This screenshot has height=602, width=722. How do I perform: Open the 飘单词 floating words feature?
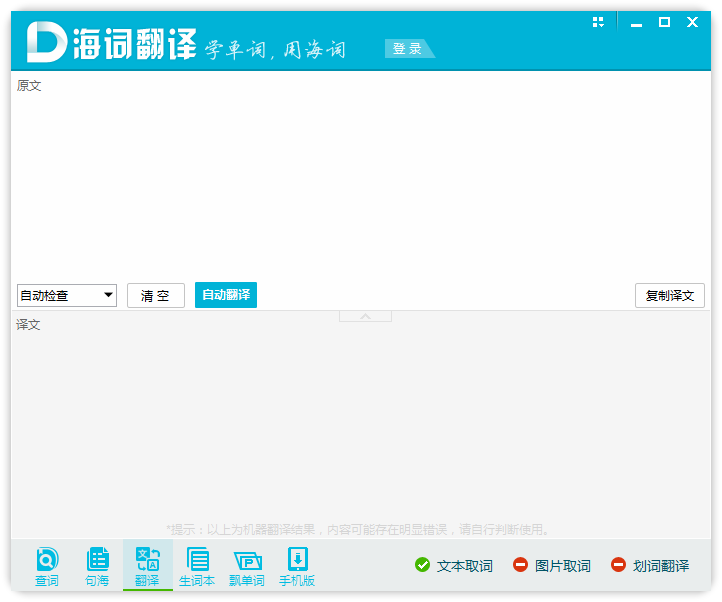247,566
